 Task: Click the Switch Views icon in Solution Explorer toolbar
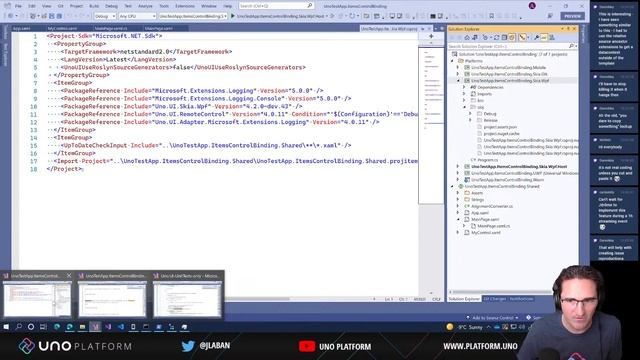tap(475, 38)
